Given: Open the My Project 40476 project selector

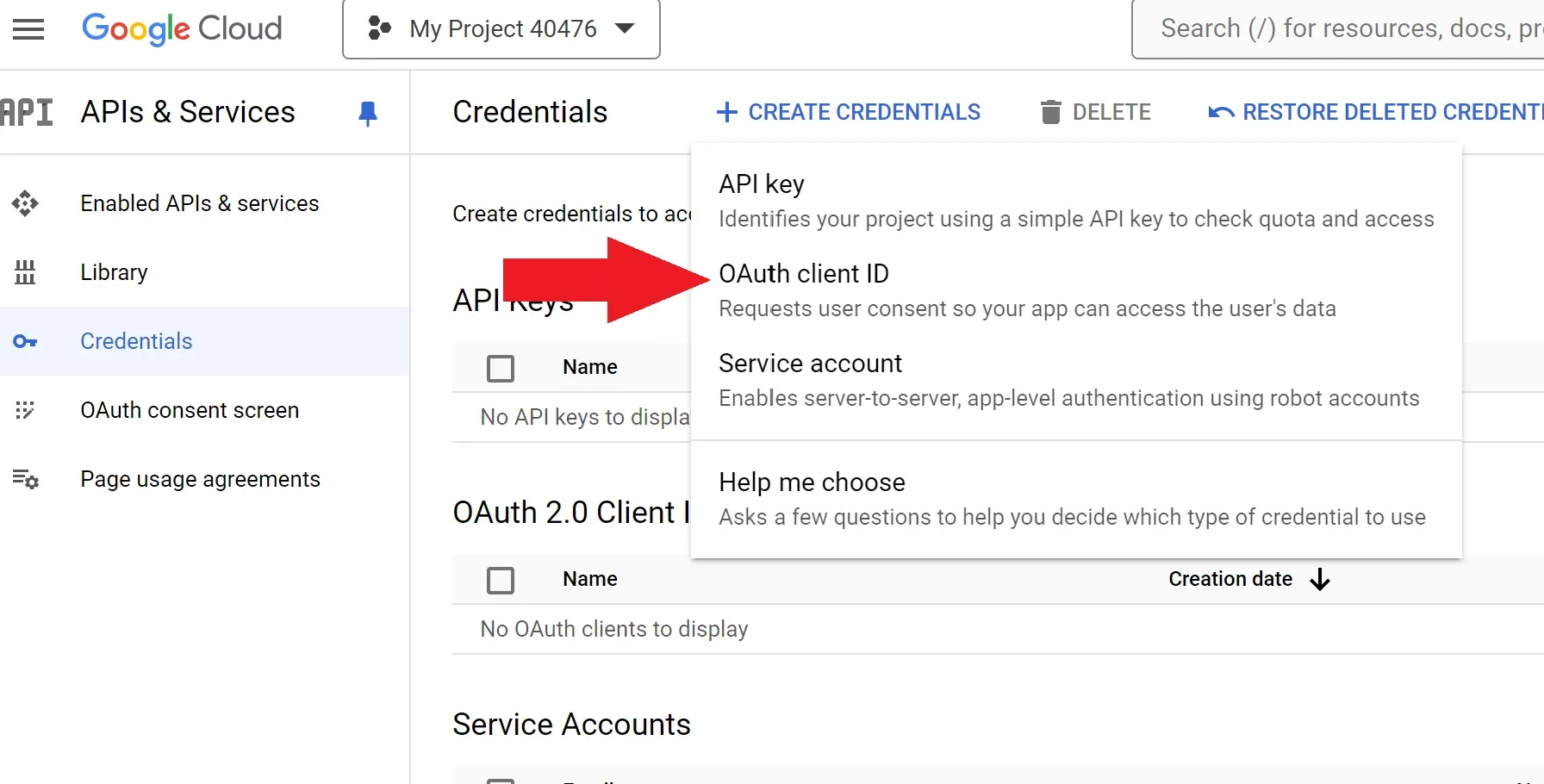Looking at the screenshot, I should pyautogui.click(x=501, y=29).
